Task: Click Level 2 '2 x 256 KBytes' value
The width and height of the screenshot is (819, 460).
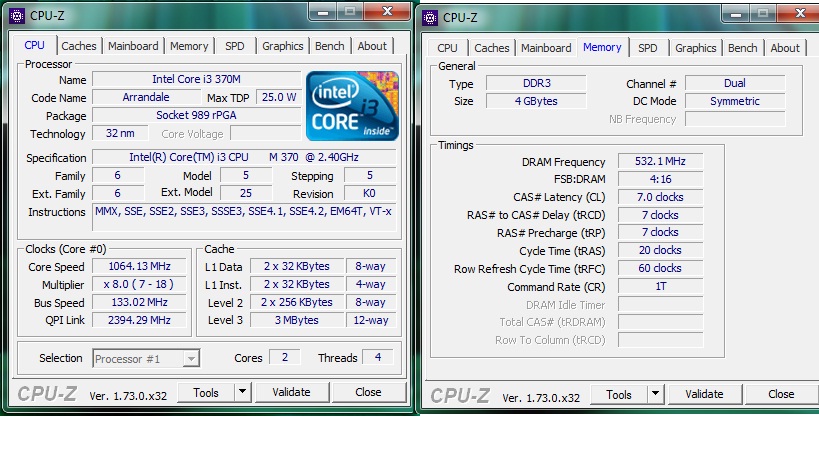Action: click(297, 302)
